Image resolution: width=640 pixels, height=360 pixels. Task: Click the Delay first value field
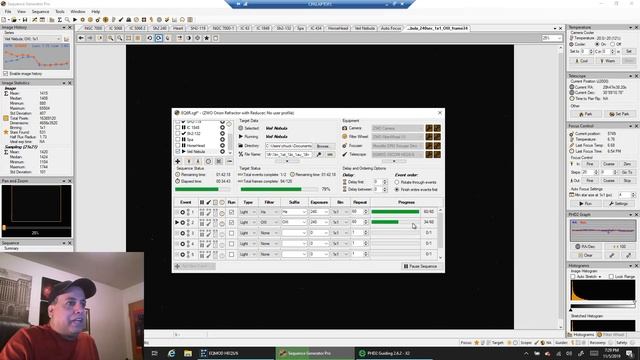(378, 182)
